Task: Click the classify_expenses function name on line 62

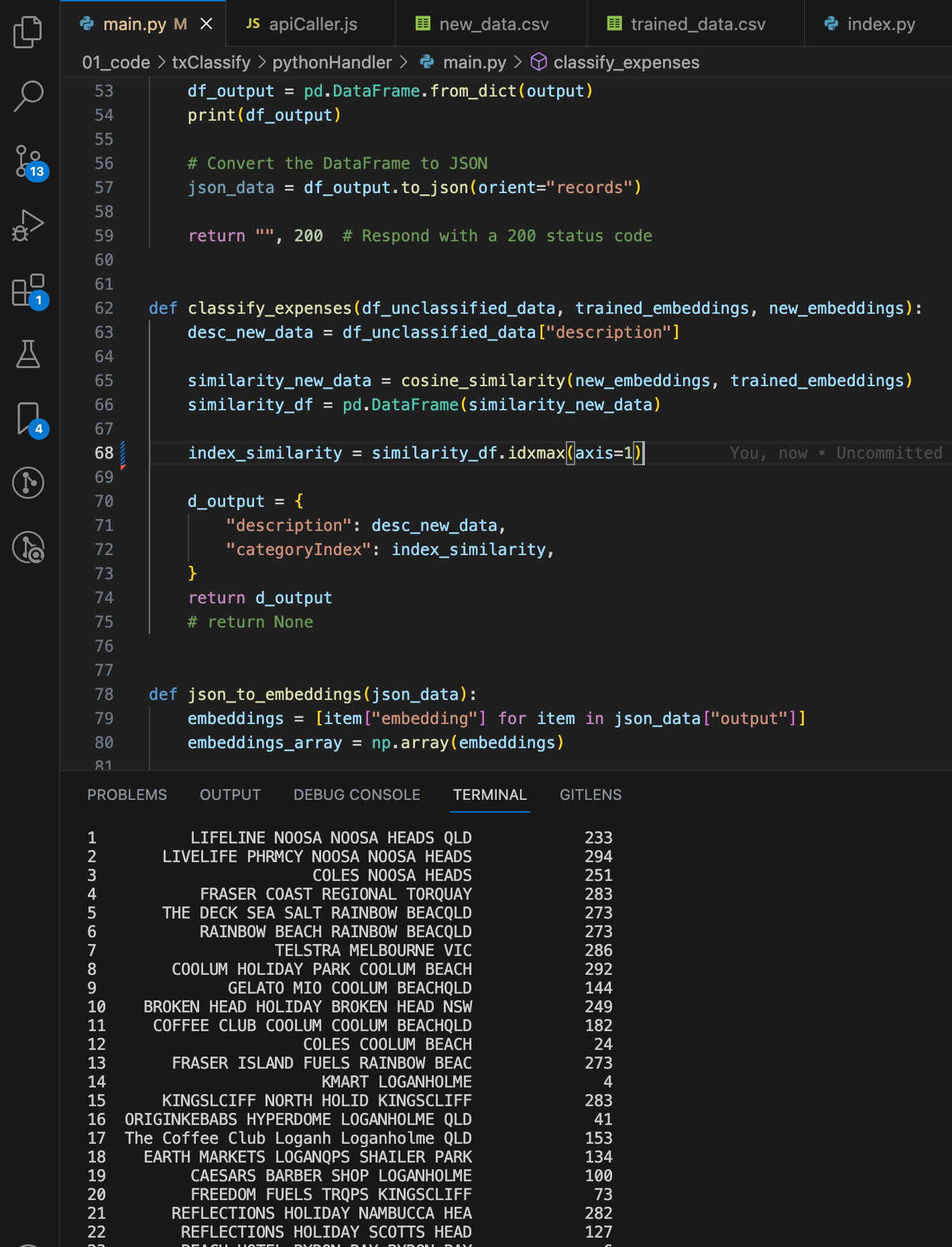Action: [270, 308]
